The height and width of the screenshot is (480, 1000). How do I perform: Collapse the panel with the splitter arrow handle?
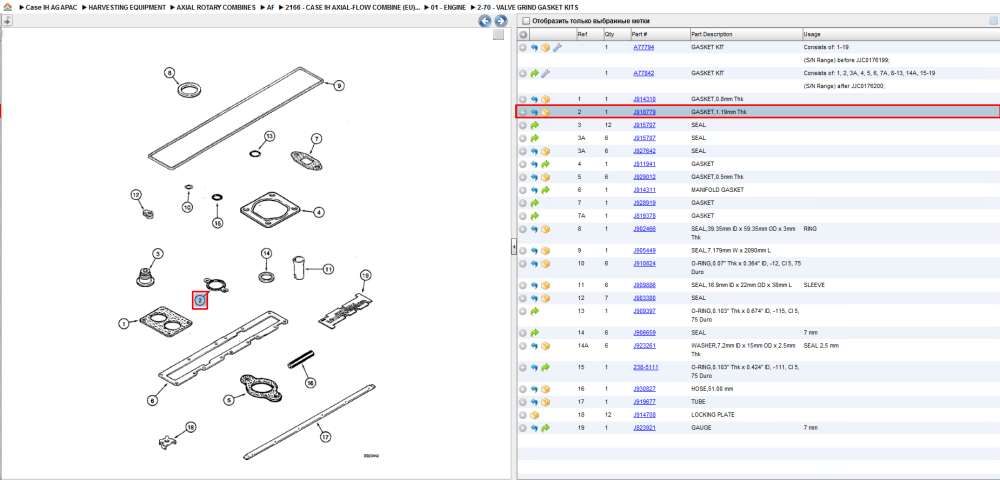(x=513, y=247)
